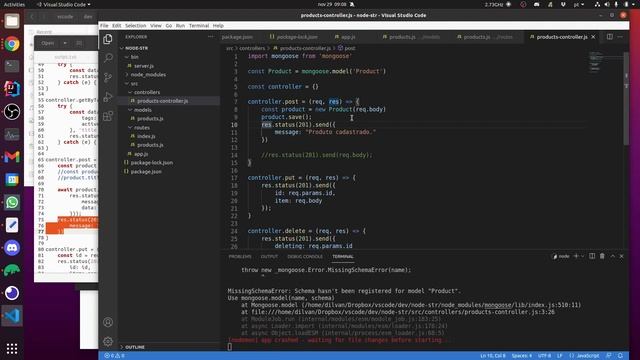Switch to the OUTPUT panel tab

[x=269, y=256]
